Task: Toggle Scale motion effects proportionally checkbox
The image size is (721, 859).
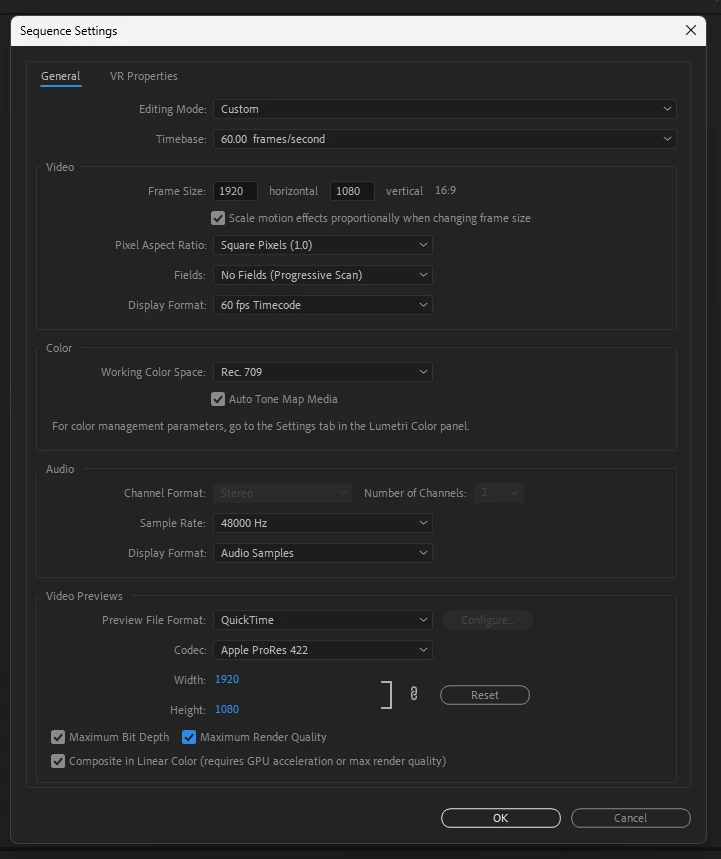Action: pos(218,218)
